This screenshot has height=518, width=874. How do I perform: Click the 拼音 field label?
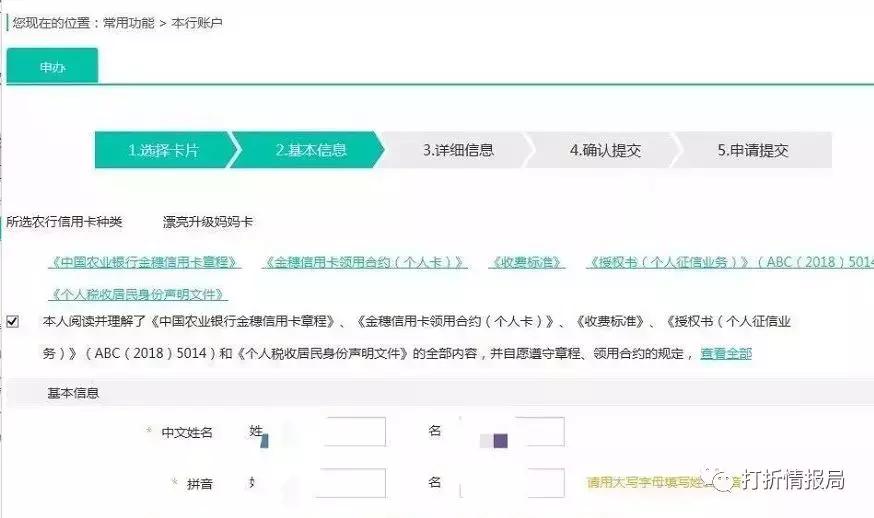(x=200, y=484)
